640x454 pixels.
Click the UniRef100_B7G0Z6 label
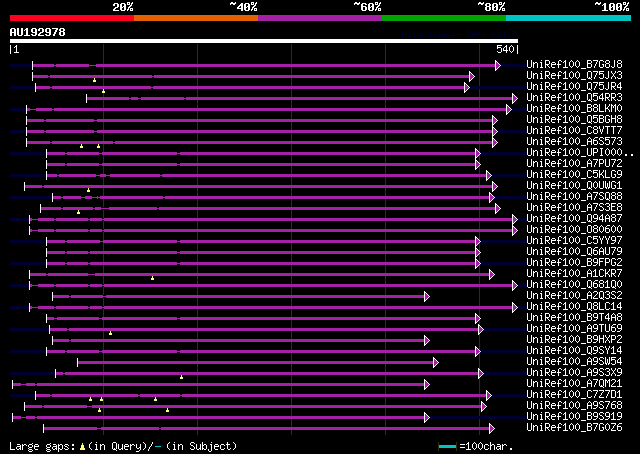[574, 427]
